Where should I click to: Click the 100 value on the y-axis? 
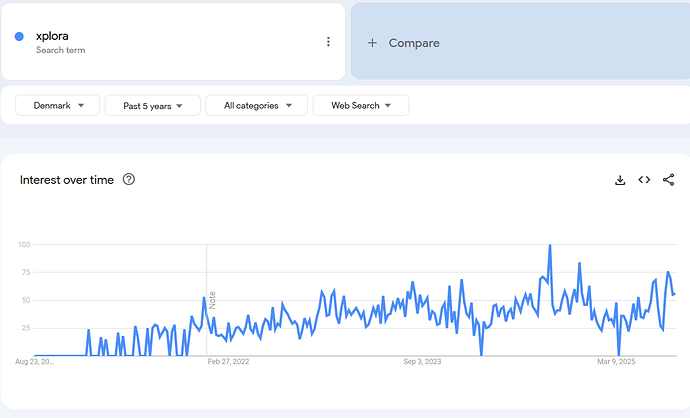[25, 245]
